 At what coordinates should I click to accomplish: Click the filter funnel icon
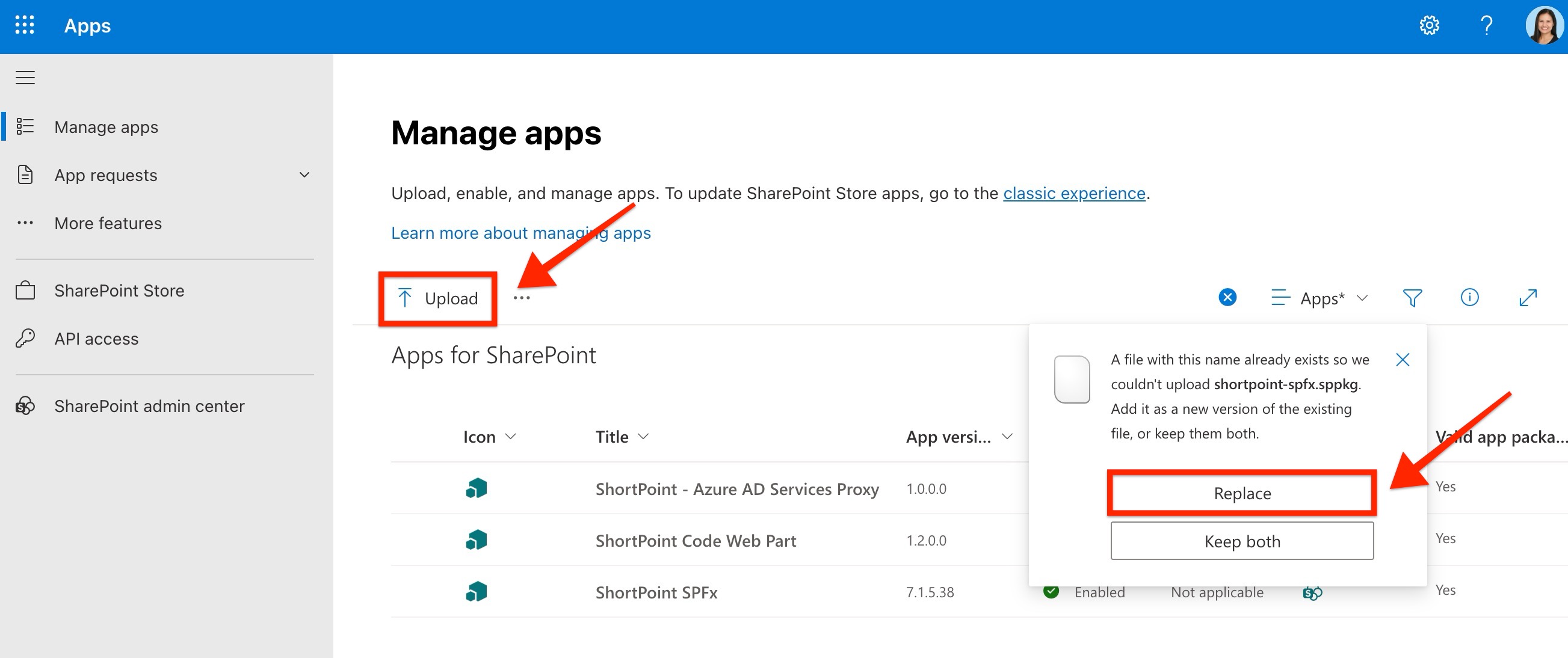pos(1413,298)
